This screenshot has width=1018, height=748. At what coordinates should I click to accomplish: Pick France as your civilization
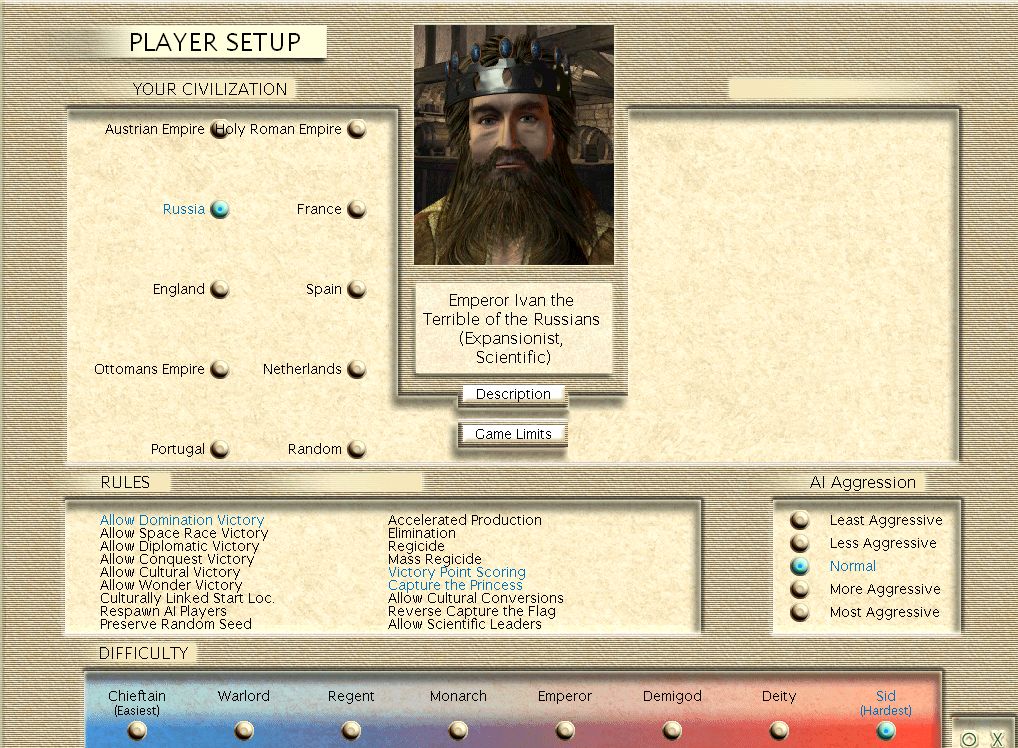356,209
